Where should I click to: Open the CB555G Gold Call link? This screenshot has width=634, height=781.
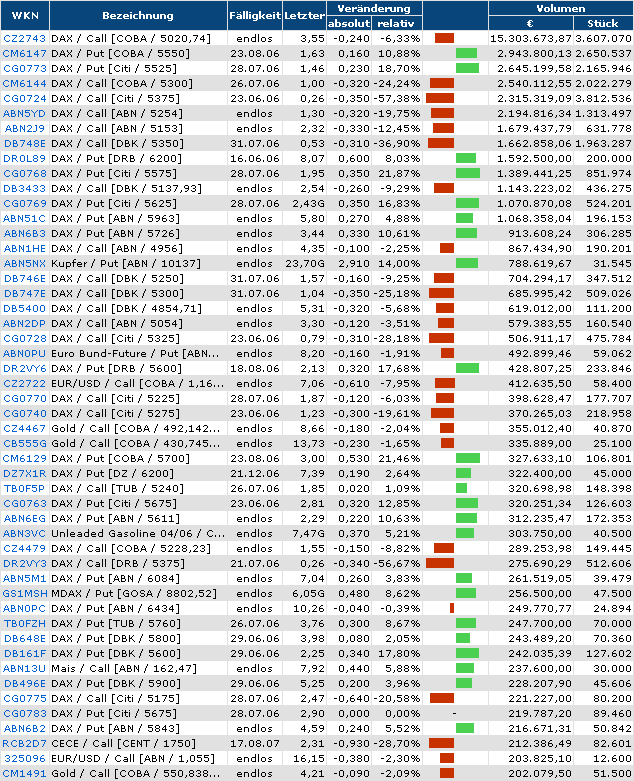(x=25, y=443)
